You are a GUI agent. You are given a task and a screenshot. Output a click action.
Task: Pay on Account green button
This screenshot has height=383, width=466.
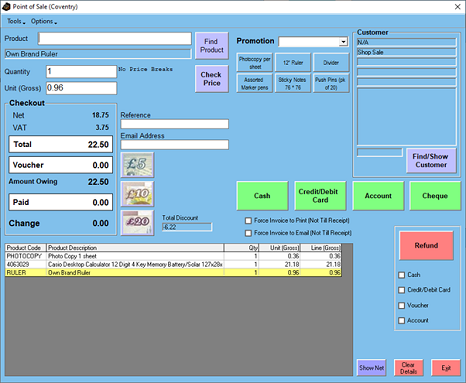[378, 196]
